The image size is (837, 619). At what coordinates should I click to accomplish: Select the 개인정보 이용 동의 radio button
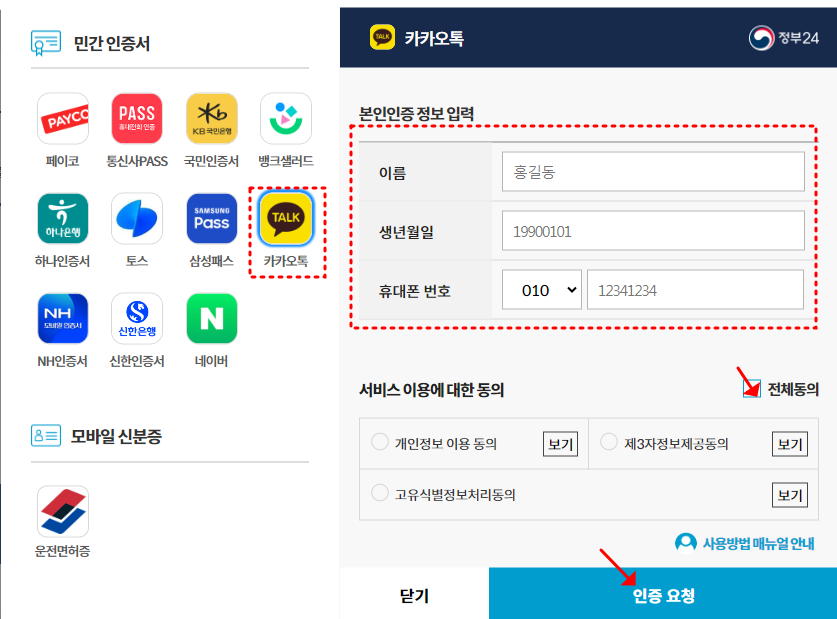tap(379, 442)
